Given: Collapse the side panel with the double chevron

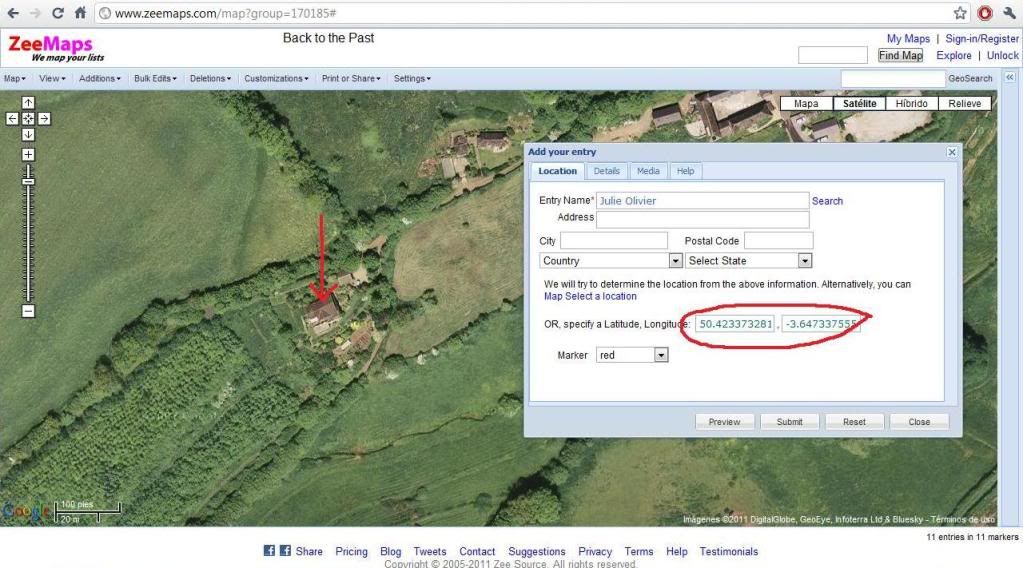Looking at the screenshot, I should (x=1009, y=77).
